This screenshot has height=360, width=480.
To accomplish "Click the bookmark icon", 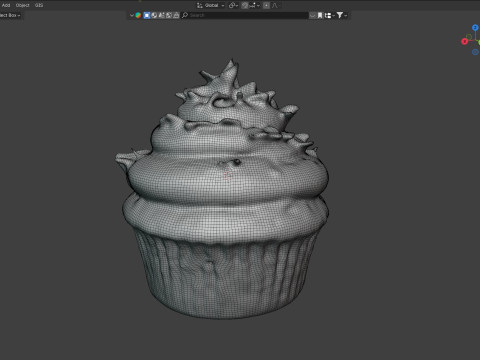I will tap(320, 15).
